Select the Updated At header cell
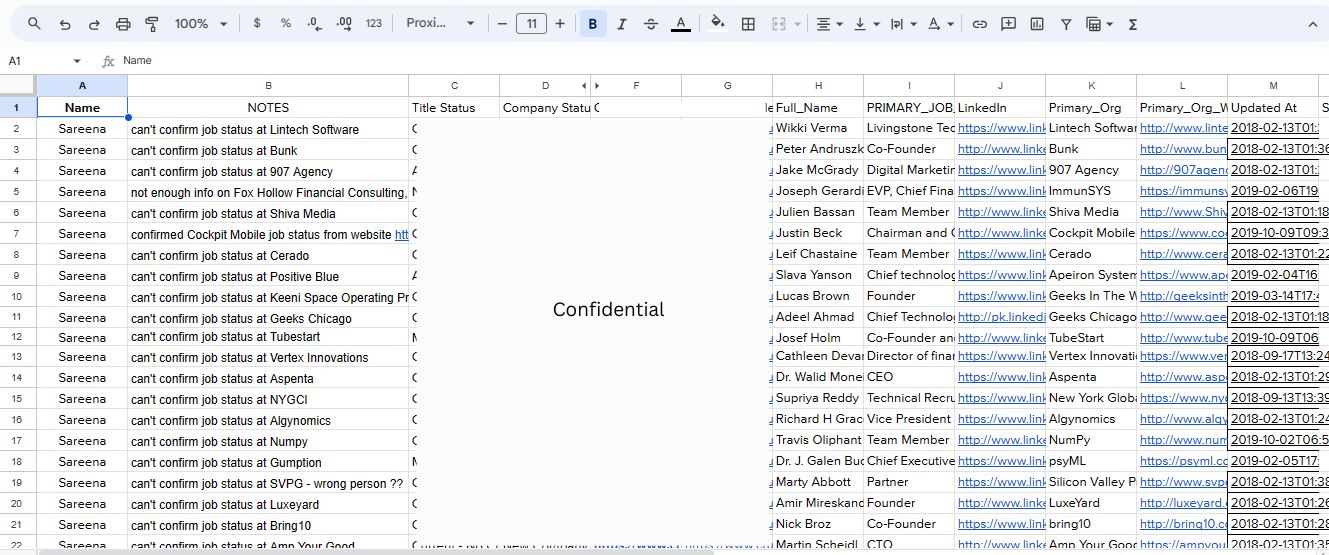 (1273, 107)
